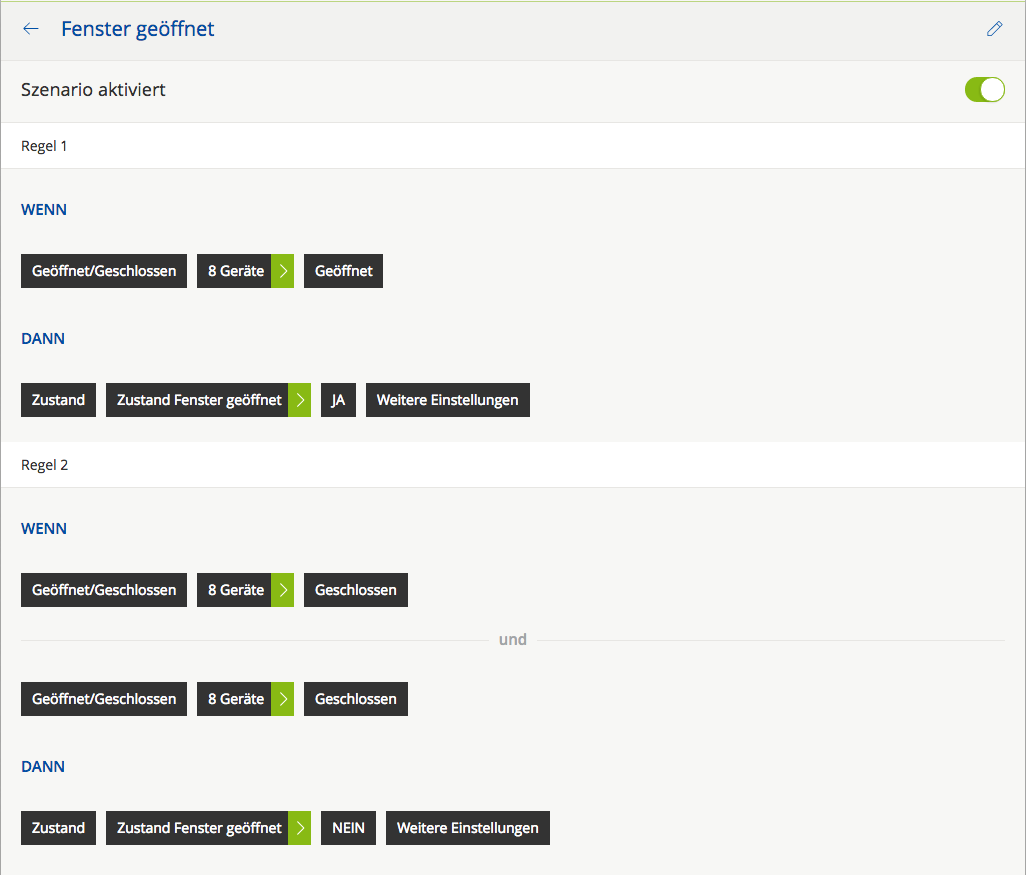Click the Zustand chip in Regel 2 DANN
The image size is (1026, 875).
(58, 828)
